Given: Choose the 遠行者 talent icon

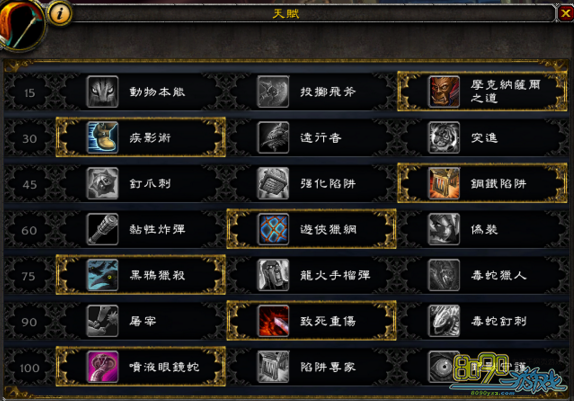Looking at the screenshot, I should click(273, 137).
